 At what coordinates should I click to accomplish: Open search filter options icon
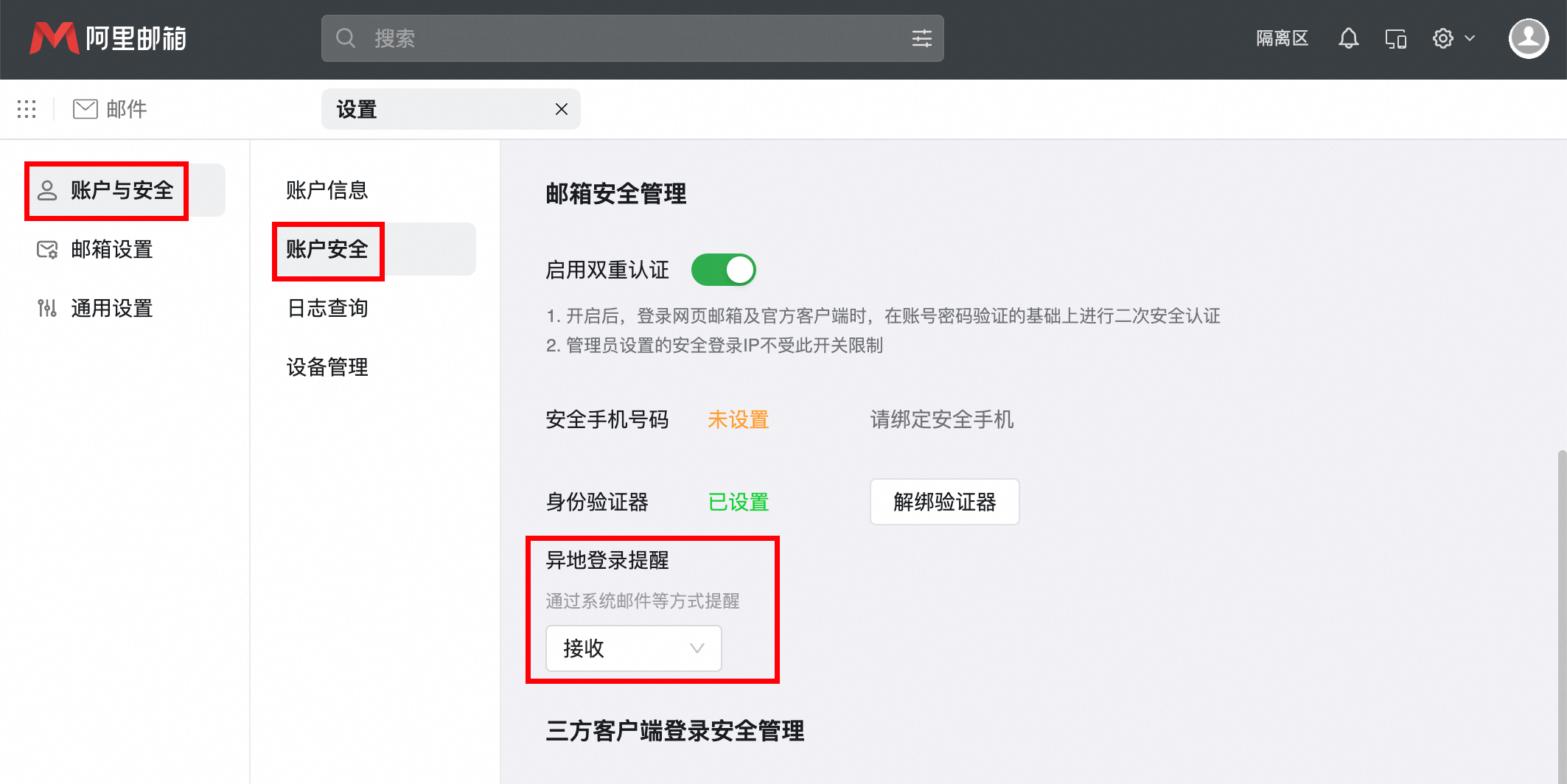[x=921, y=38]
